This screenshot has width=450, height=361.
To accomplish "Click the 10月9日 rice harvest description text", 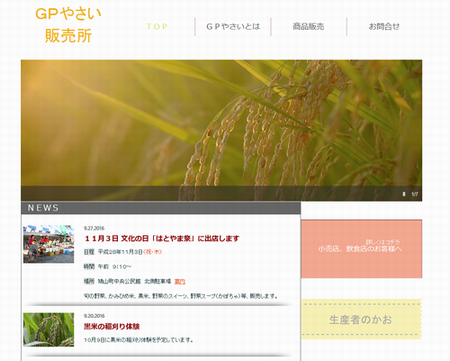I will pyautogui.click(x=138, y=340).
